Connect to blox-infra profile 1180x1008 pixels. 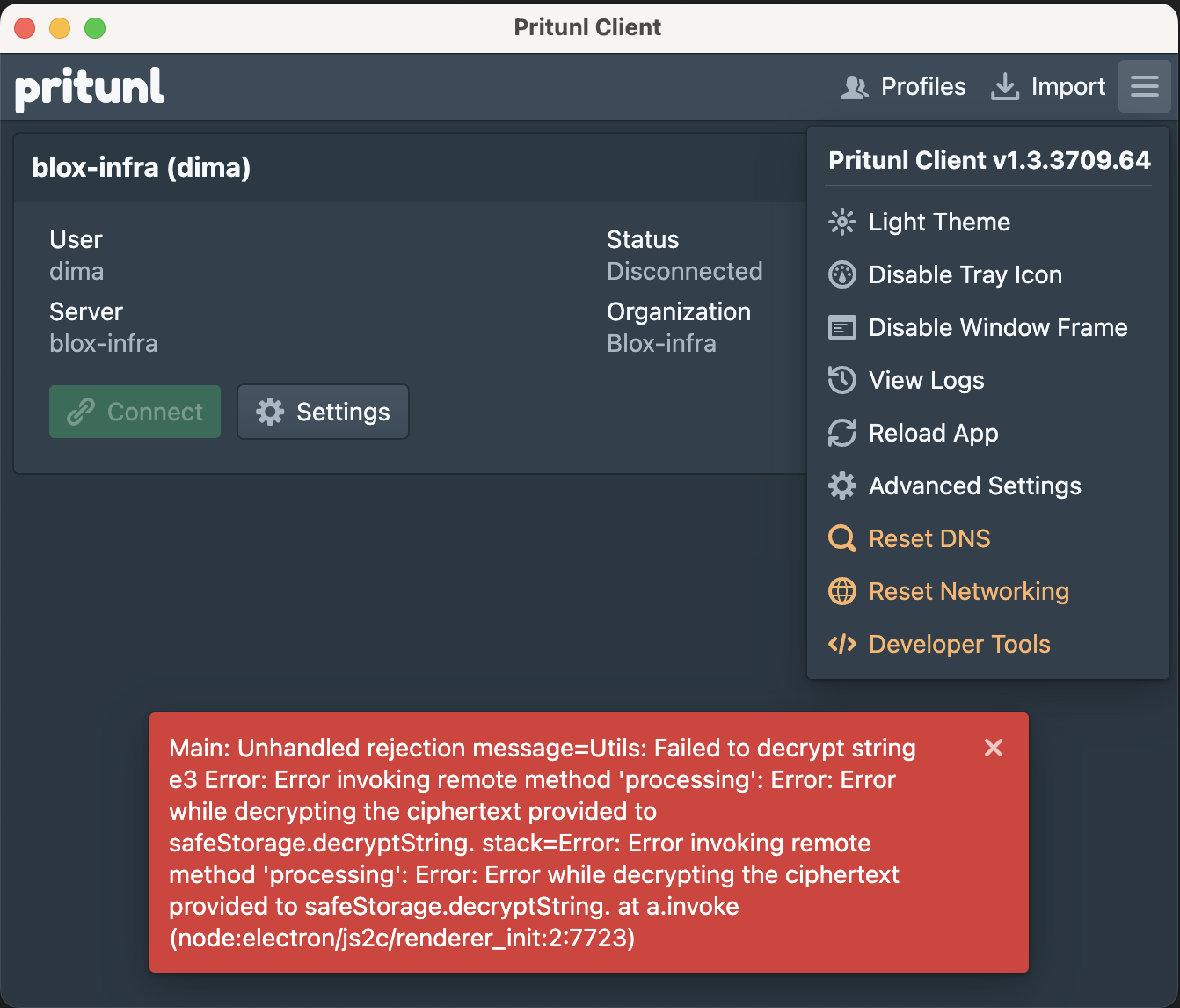[x=135, y=412]
